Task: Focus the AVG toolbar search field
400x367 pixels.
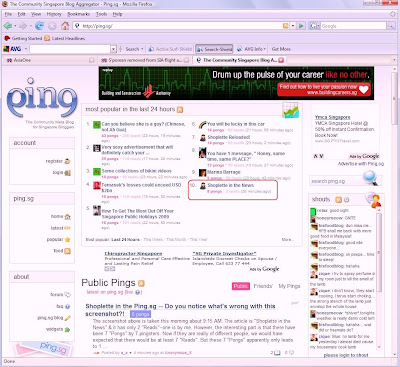Action: [x=70, y=49]
